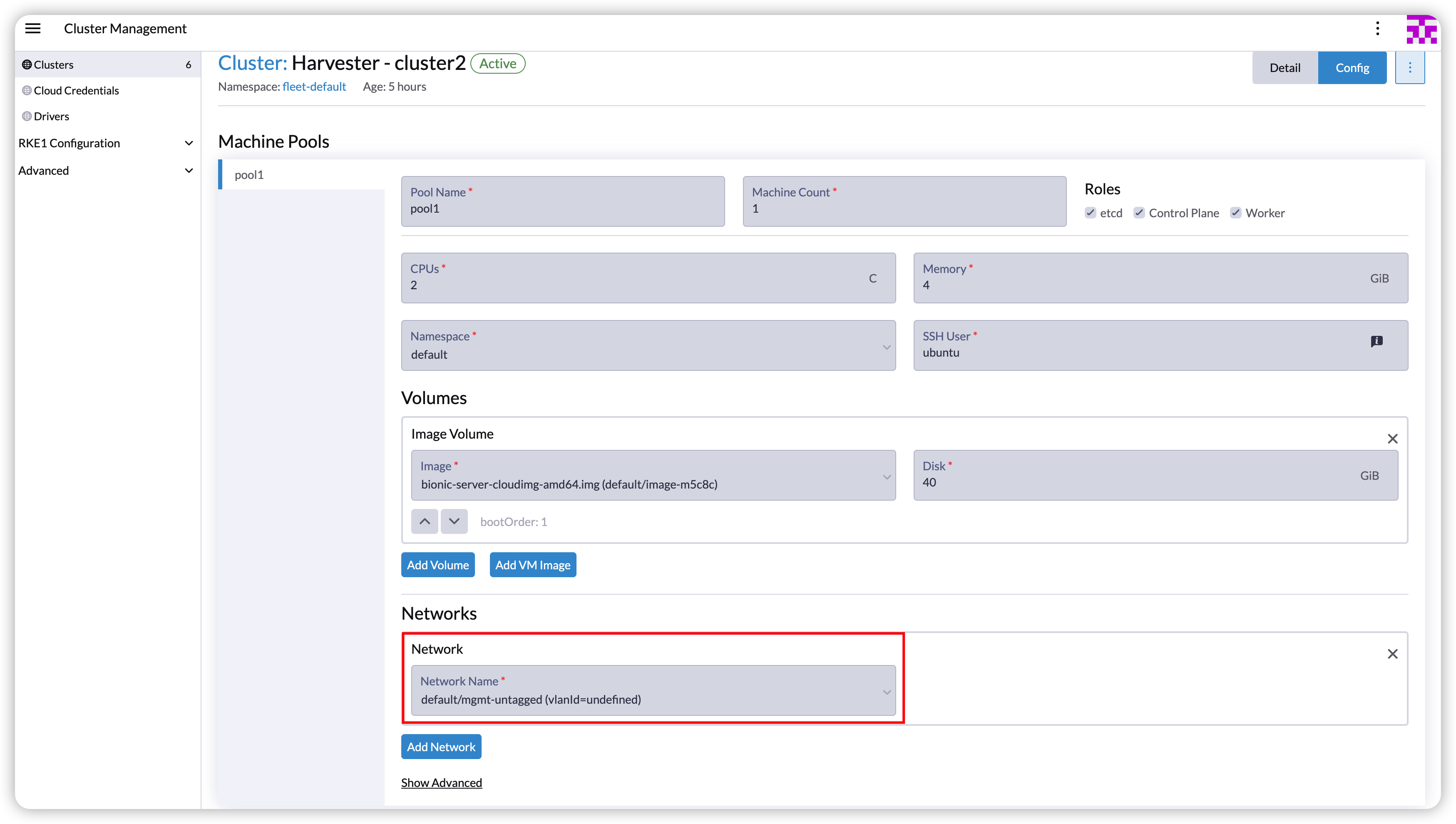Click the Show Advanced link
Image resolution: width=1456 pixels, height=824 pixels.
tap(441, 783)
